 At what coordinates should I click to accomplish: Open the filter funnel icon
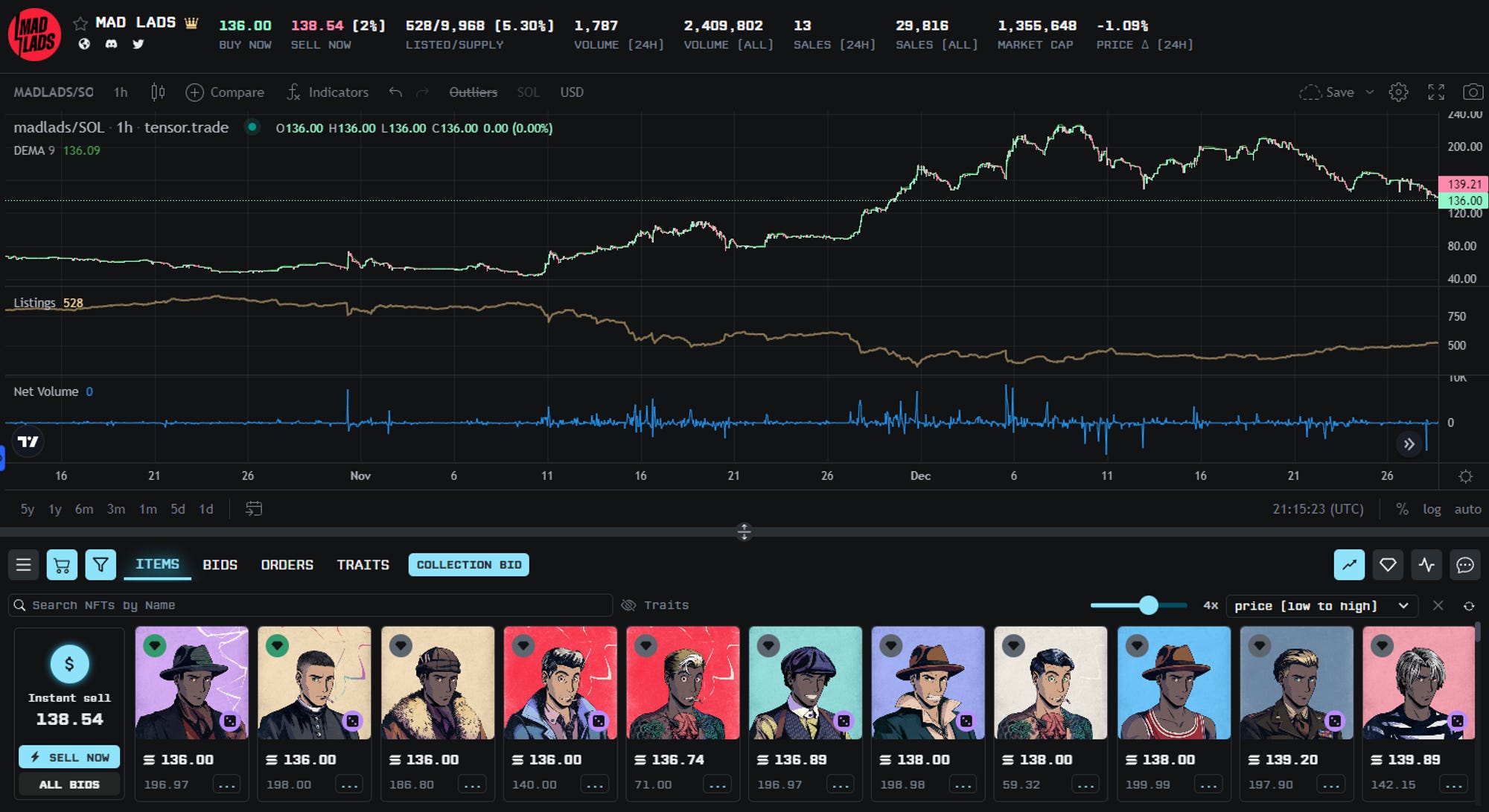tap(101, 565)
